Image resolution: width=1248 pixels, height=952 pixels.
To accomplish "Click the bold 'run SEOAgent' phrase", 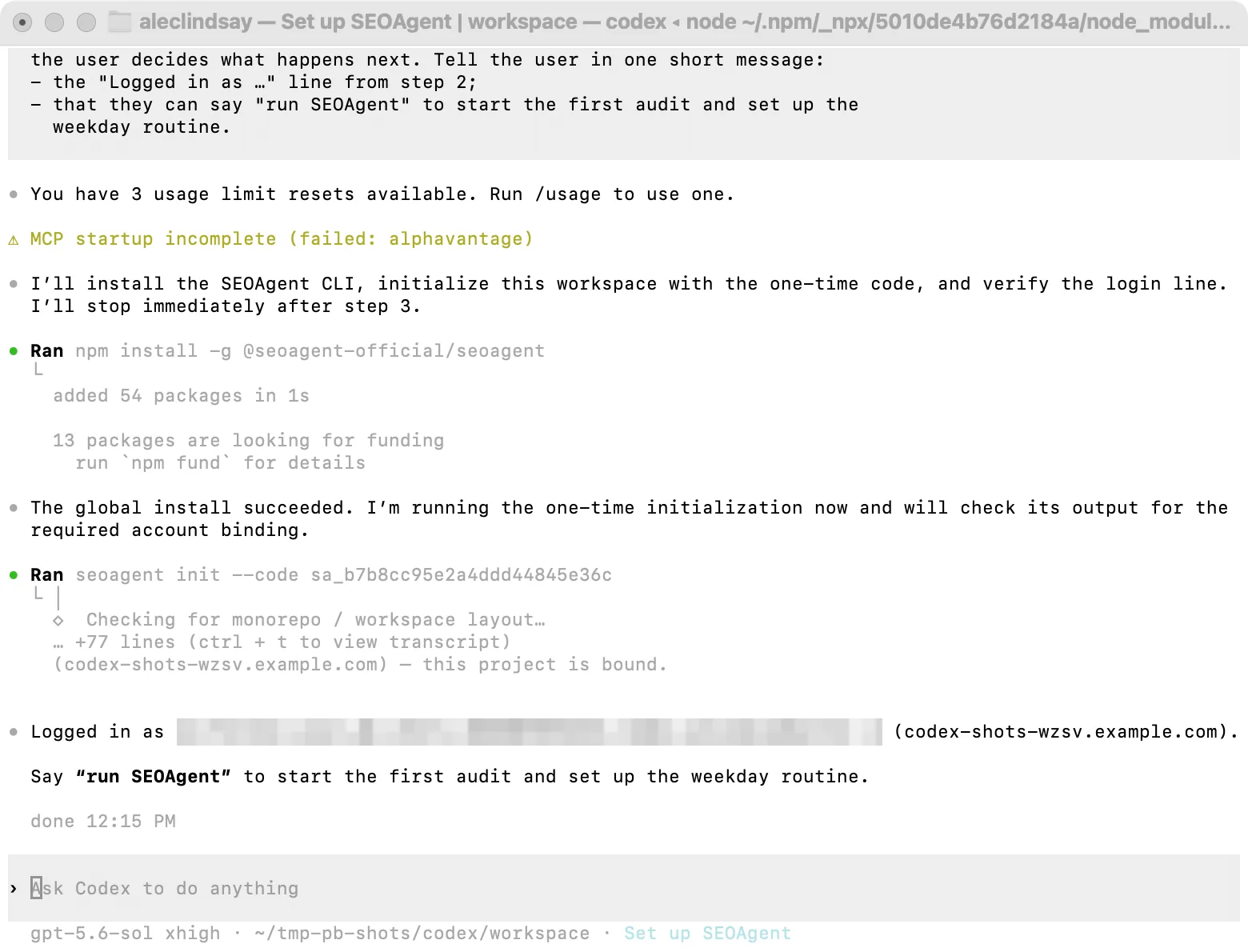I will pyautogui.click(x=153, y=777).
